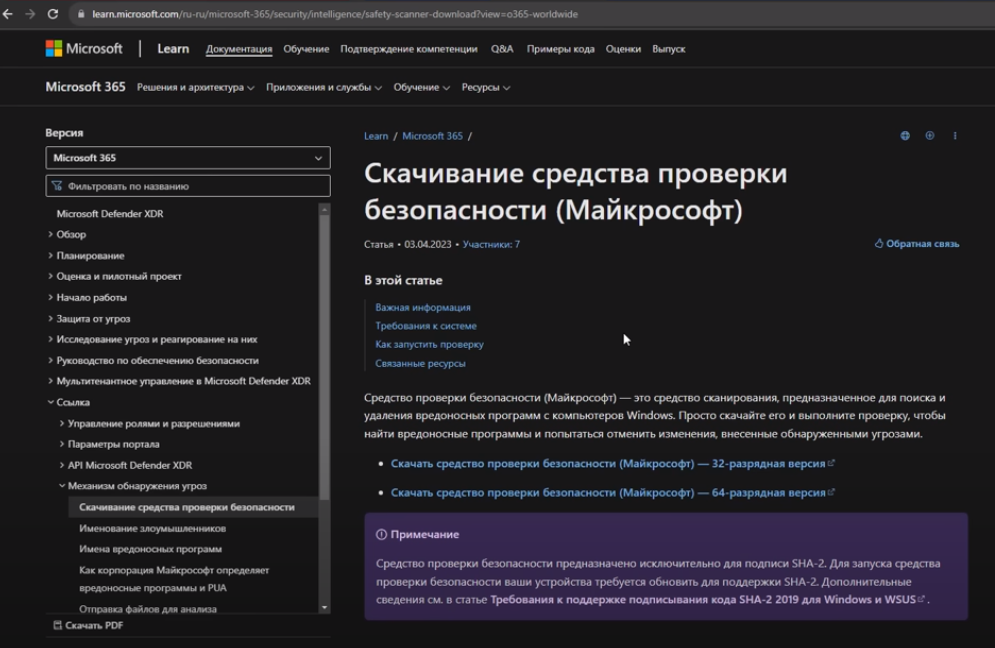Click the Microsoft 365 product title

pyautogui.click(x=85, y=87)
